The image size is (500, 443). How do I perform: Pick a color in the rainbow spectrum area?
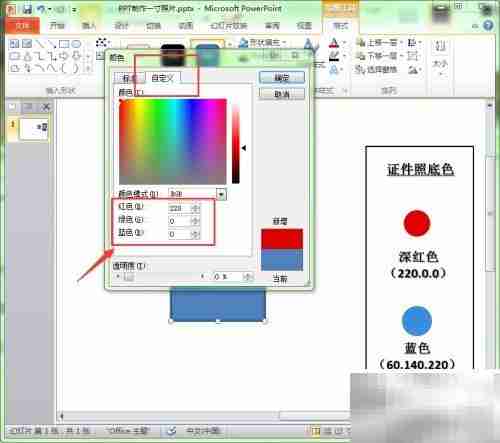[173, 141]
